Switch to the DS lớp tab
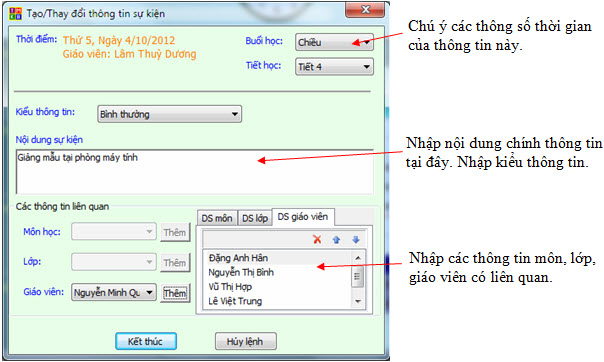The height and width of the screenshot is (362, 604). point(255,218)
